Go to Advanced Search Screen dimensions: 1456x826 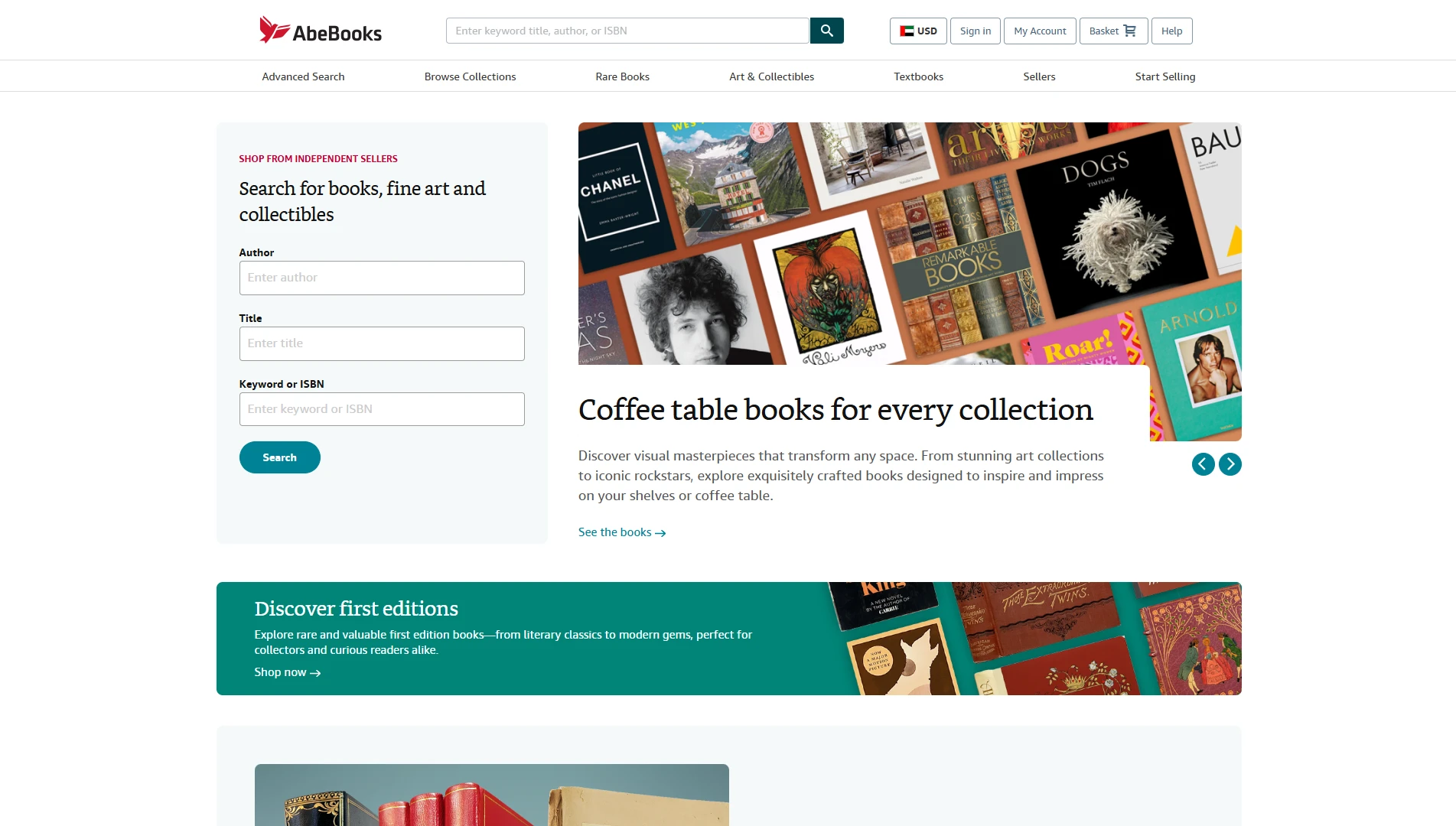click(x=303, y=76)
